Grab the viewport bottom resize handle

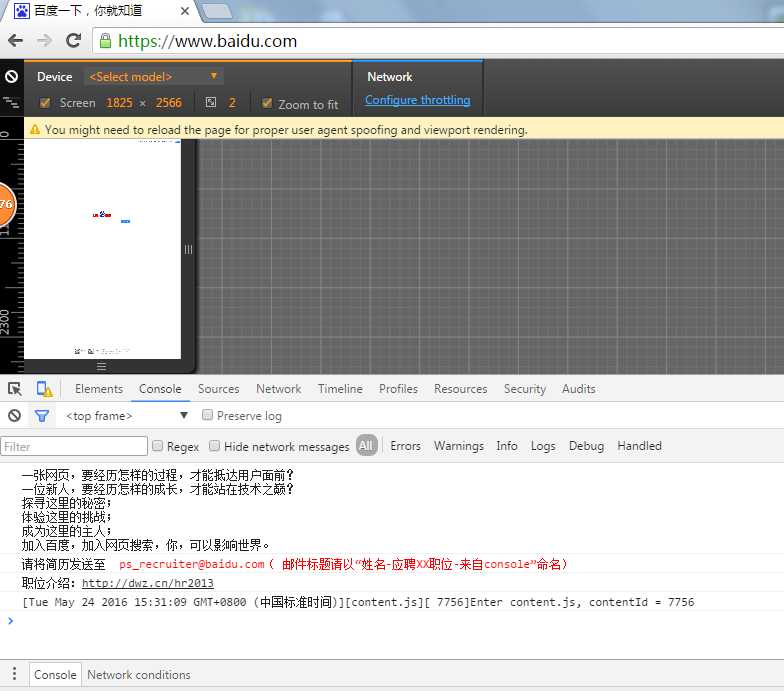(x=102, y=366)
